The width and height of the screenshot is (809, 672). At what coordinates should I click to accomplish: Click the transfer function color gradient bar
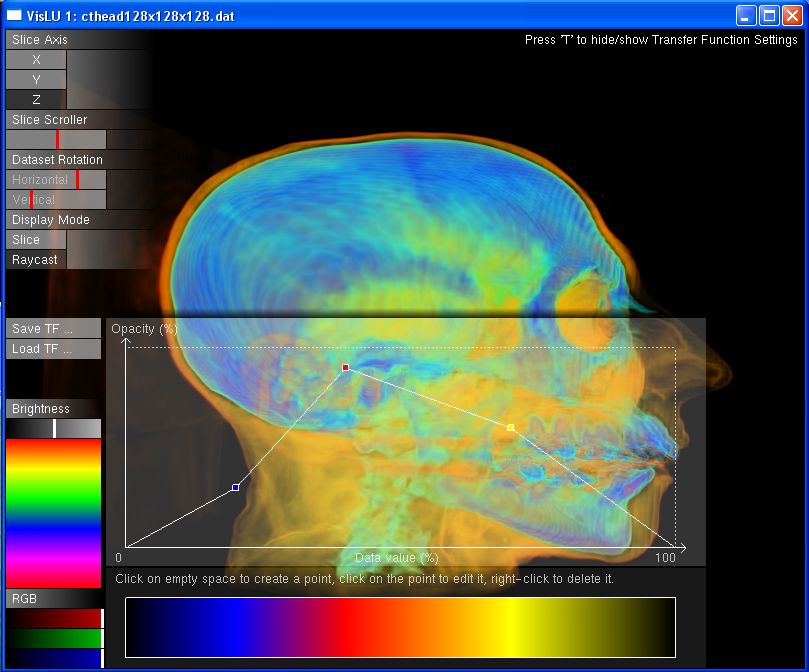click(x=400, y=627)
